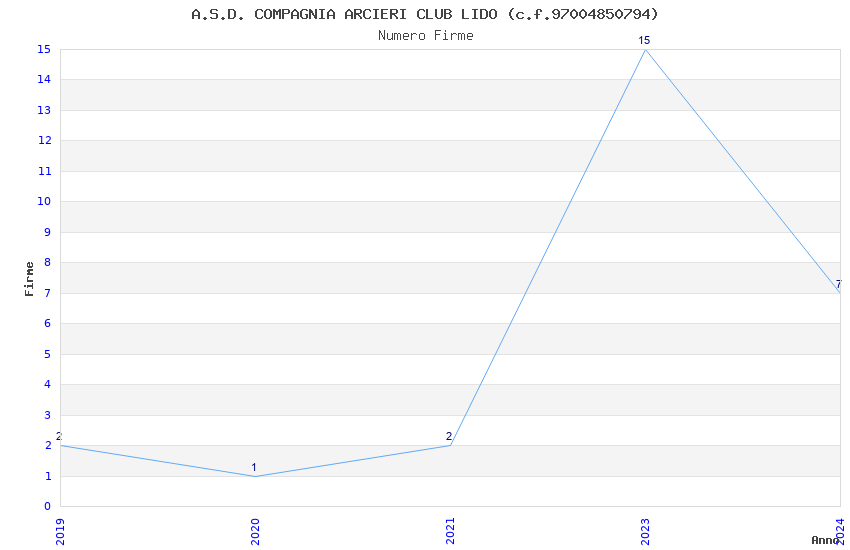850x550 pixels.
Task: Click the line vertex at 2020
Action: click(255, 476)
